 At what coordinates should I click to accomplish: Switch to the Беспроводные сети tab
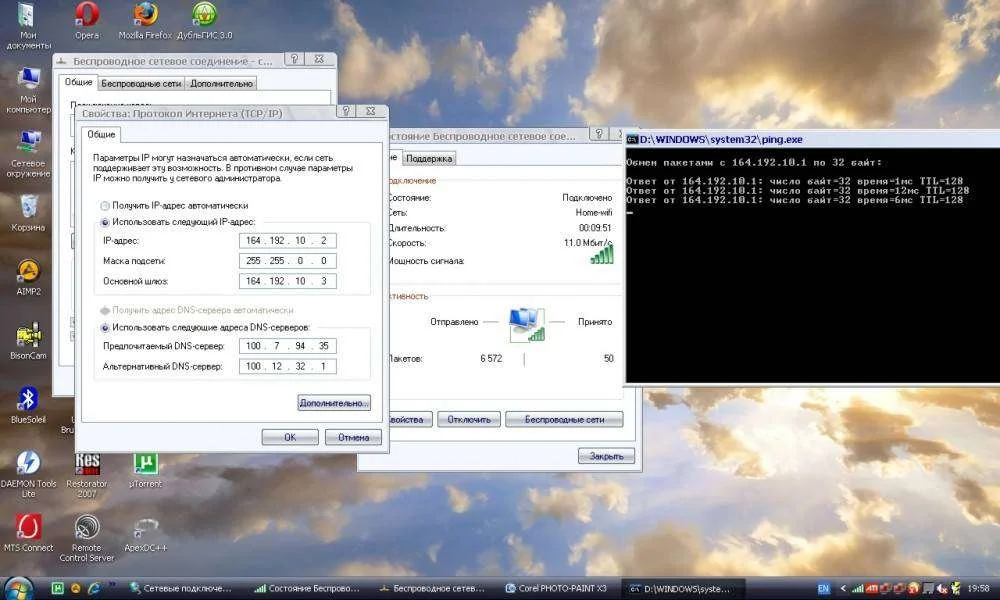pyautogui.click(x=141, y=84)
